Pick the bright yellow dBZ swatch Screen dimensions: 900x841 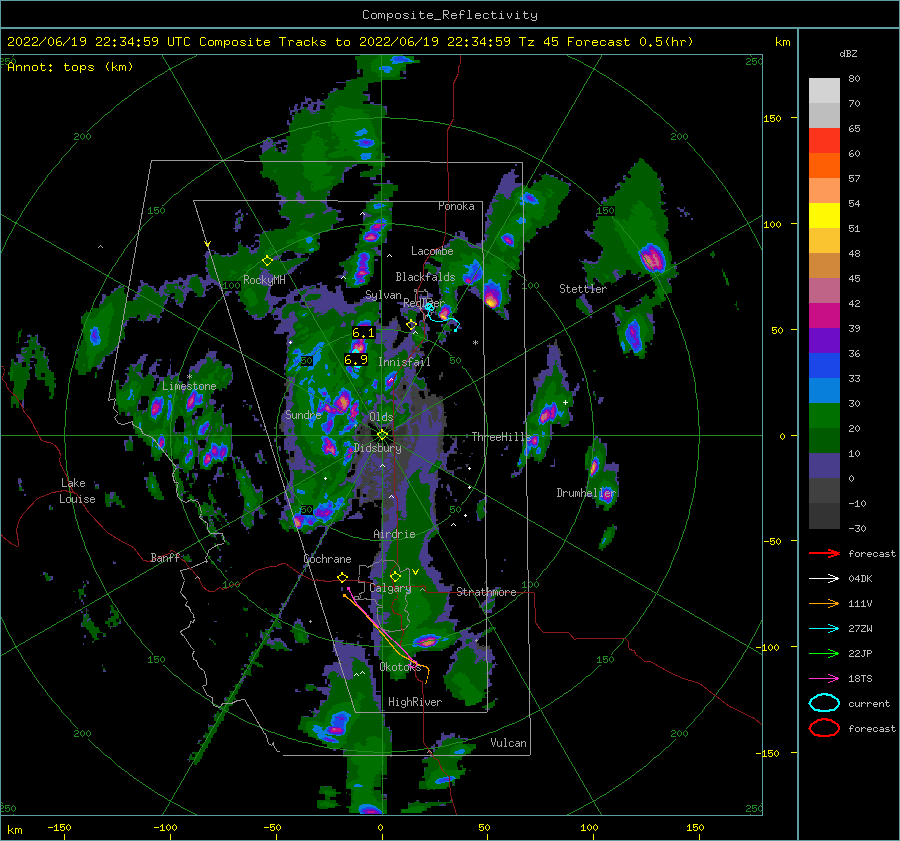point(824,215)
